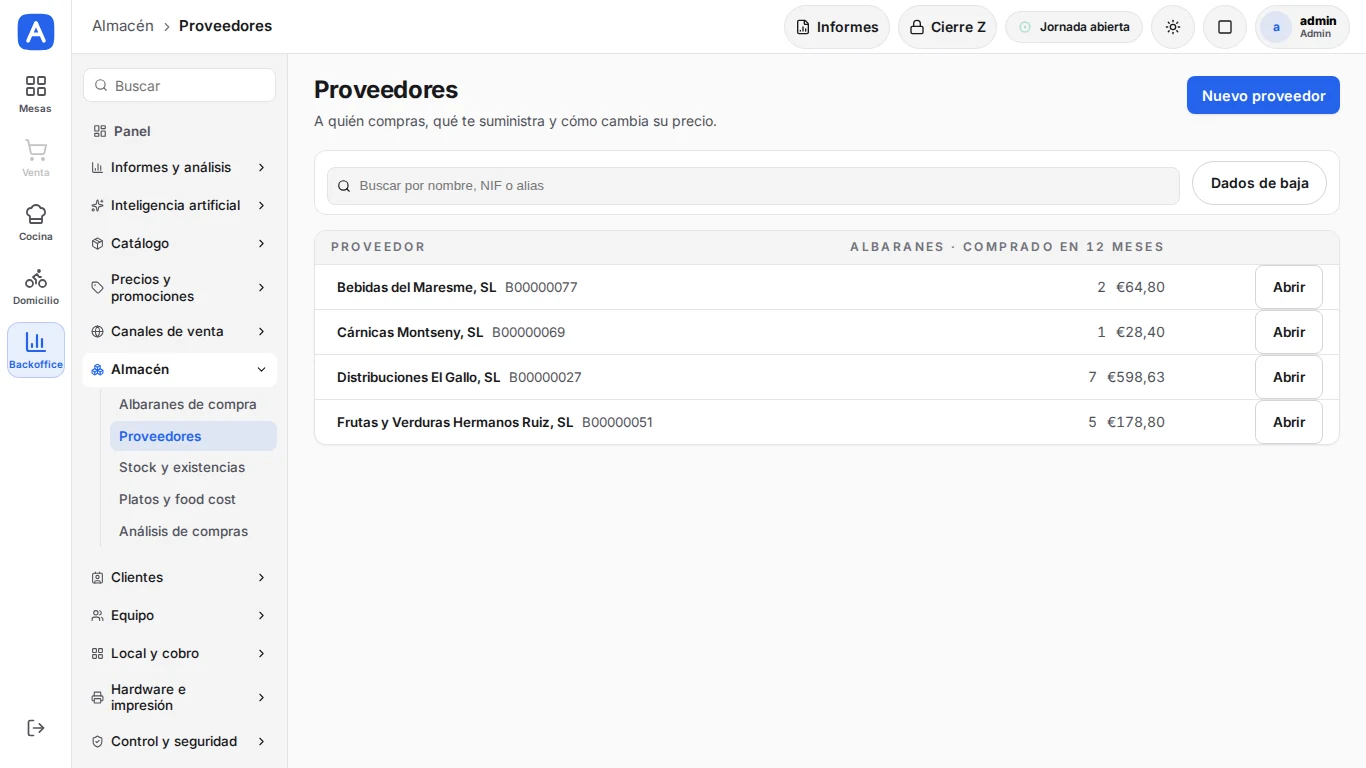This screenshot has width=1366, height=768.
Task: Open the Informes button in top bar
Action: click(x=837, y=27)
